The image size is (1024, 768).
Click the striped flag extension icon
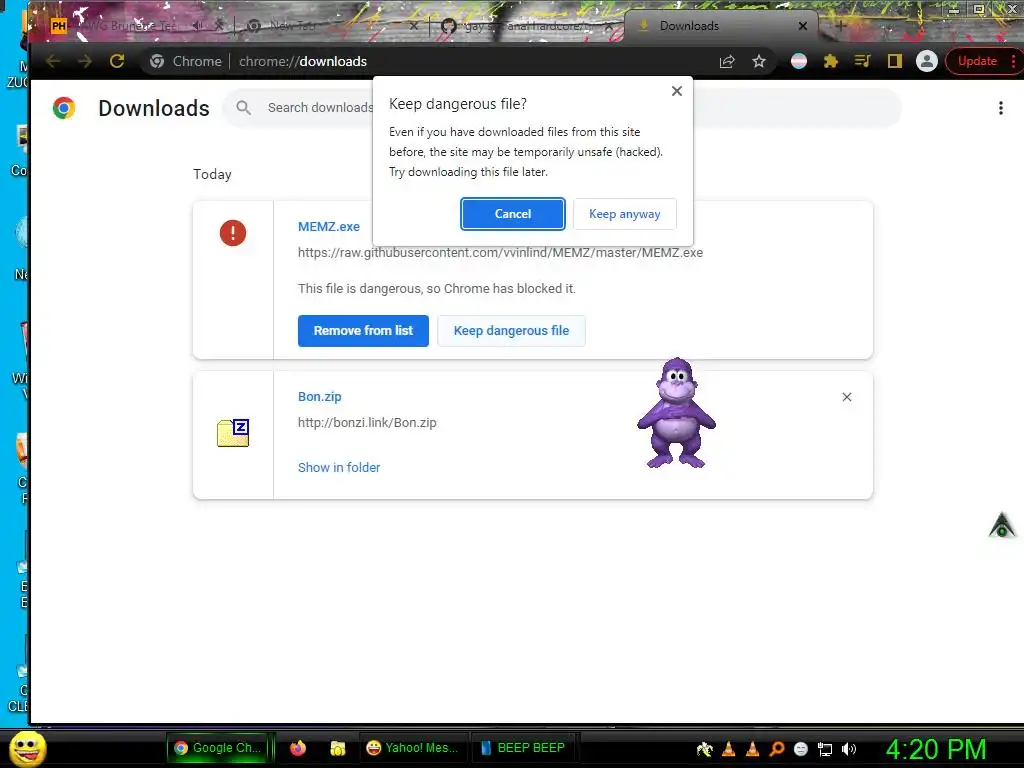click(799, 61)
